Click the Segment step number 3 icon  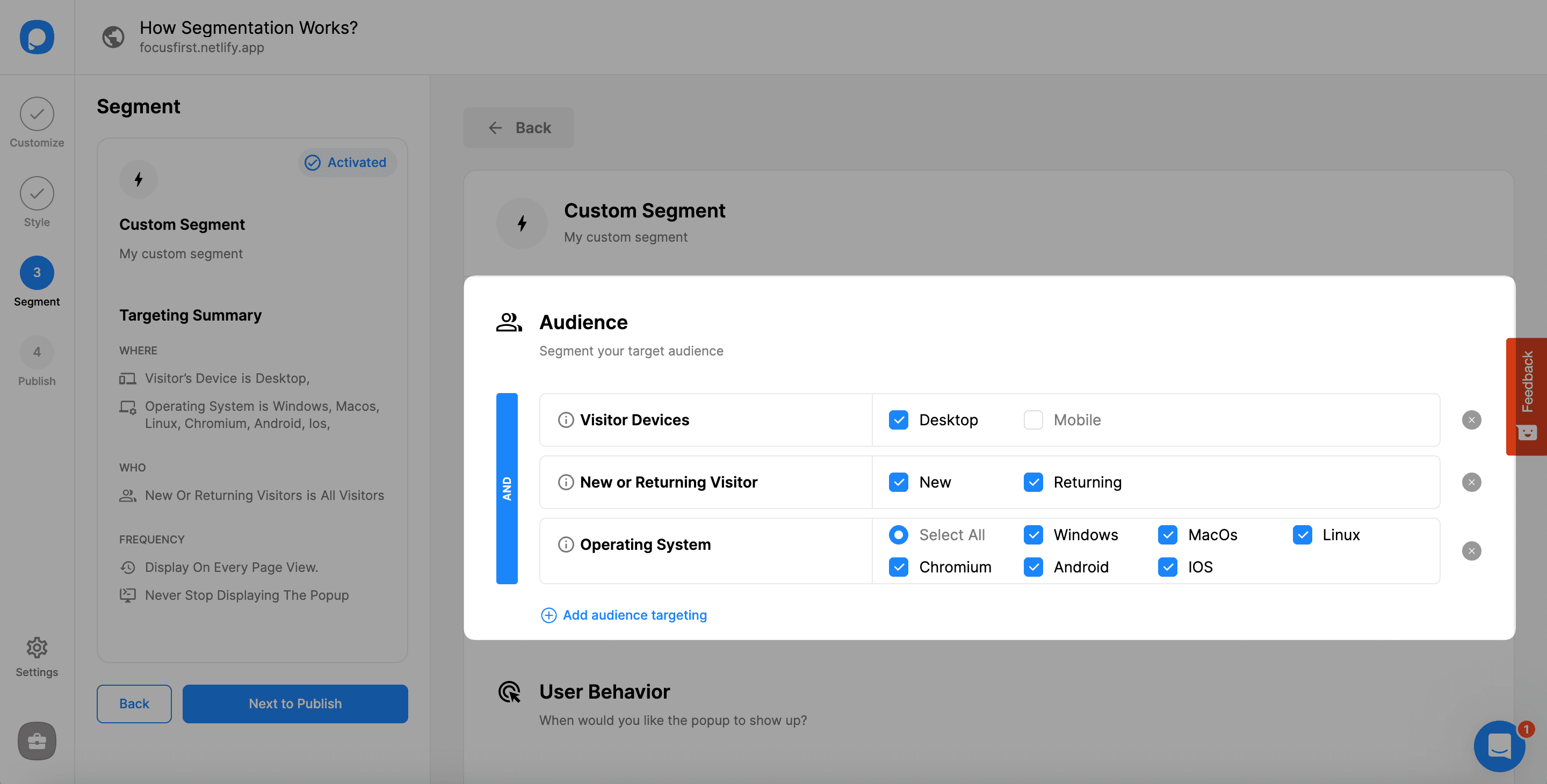36,272
